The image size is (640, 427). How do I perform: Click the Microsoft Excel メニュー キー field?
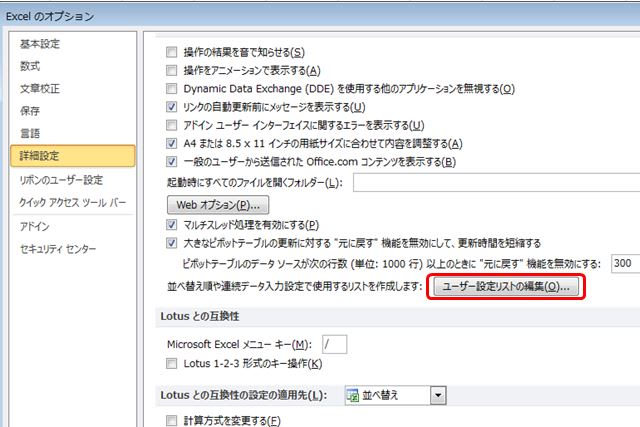point(334,344)
